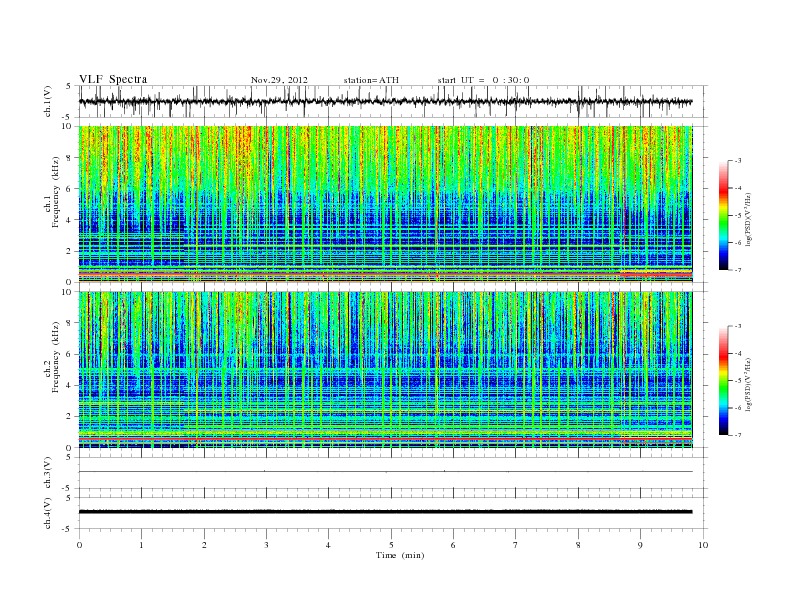Click the upper color scale bar
Image resolution: width=792 pixels, height=612 pixels.
click(x=723, y=215)
